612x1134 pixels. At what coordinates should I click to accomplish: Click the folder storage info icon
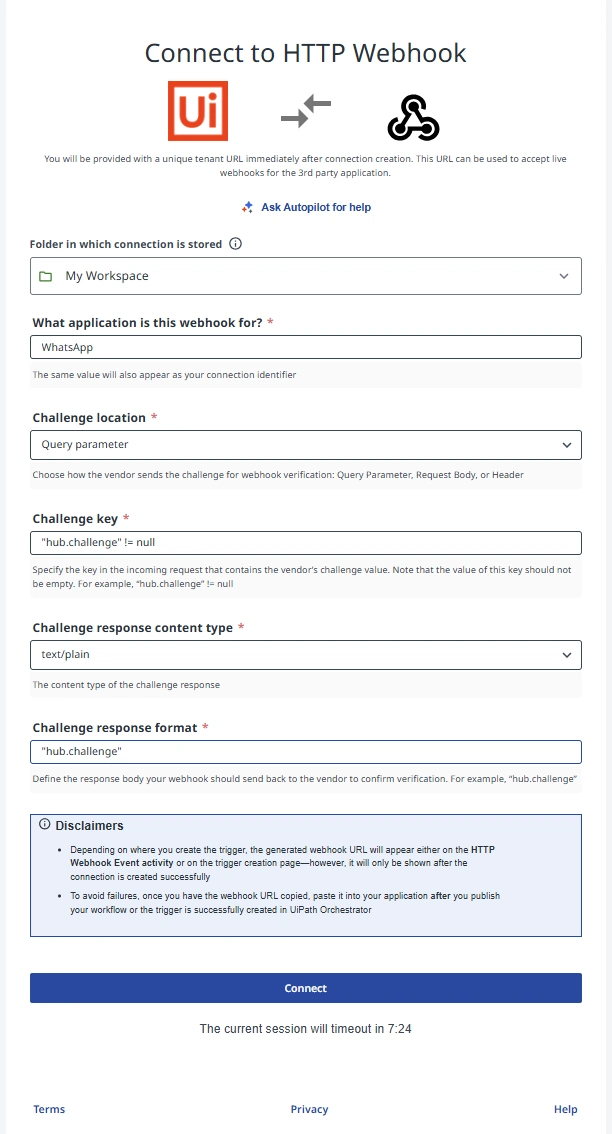tap(236, 244)
